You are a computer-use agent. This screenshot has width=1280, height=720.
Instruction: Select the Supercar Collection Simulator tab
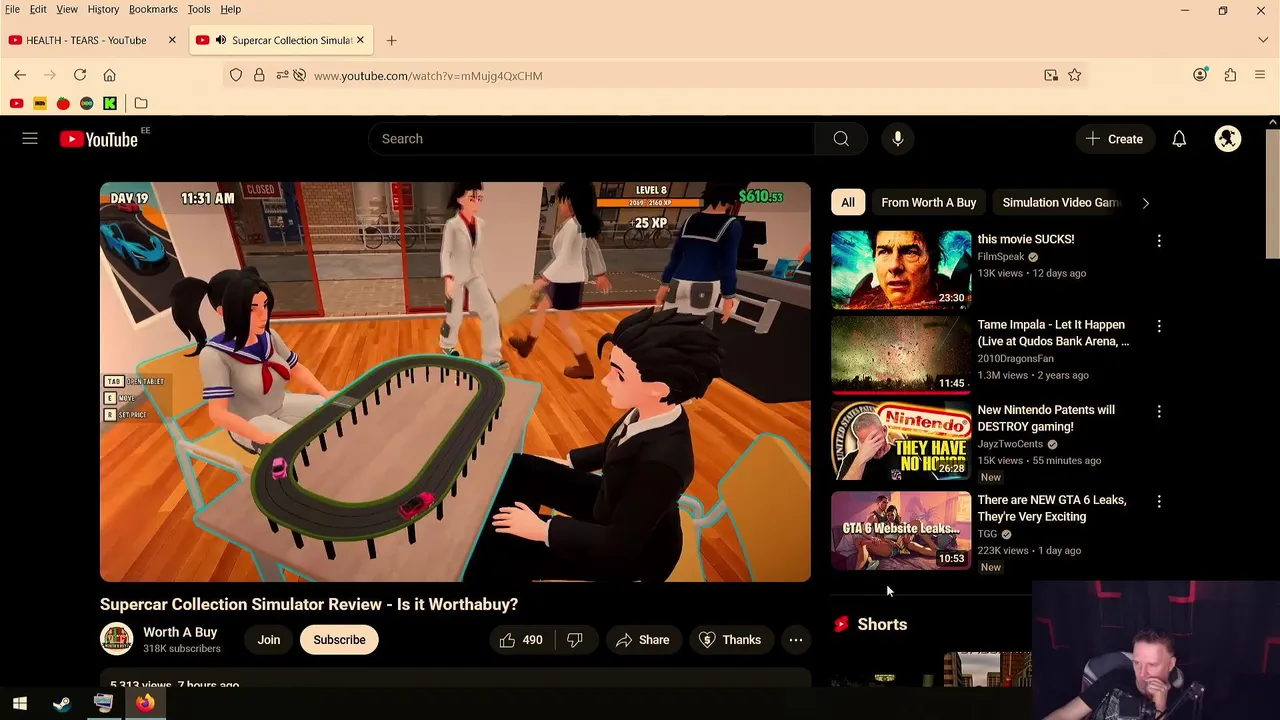coord(282,40)
